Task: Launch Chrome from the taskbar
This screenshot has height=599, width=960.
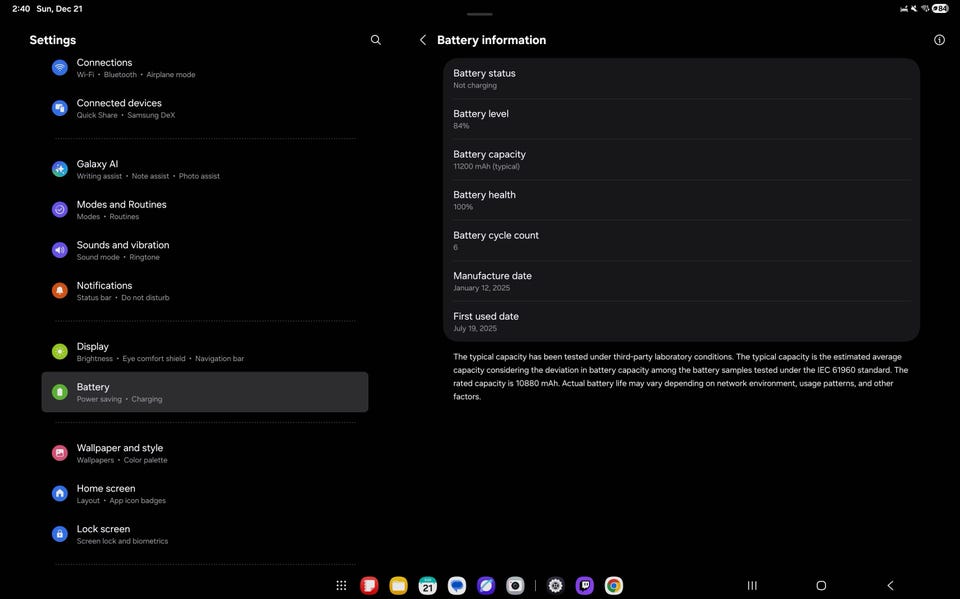Action: tap(614, 586)
